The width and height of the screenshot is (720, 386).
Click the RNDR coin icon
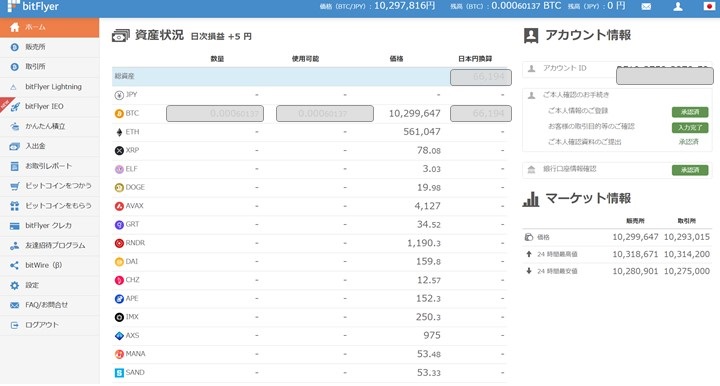point(119,243)
